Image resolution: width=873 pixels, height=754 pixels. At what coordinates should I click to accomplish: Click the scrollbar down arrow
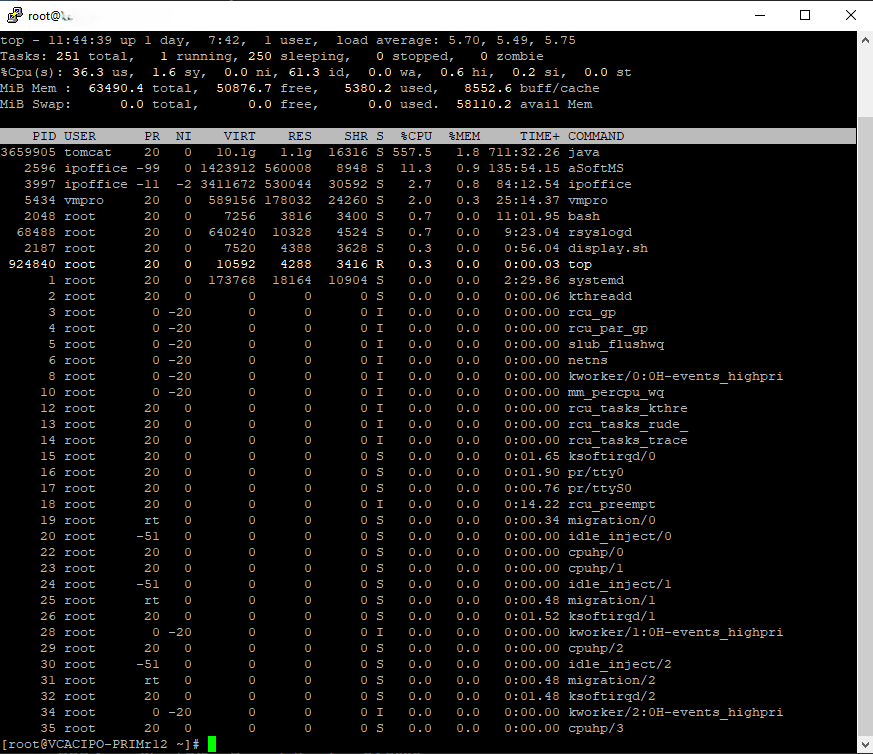click(x=865, y=744)
